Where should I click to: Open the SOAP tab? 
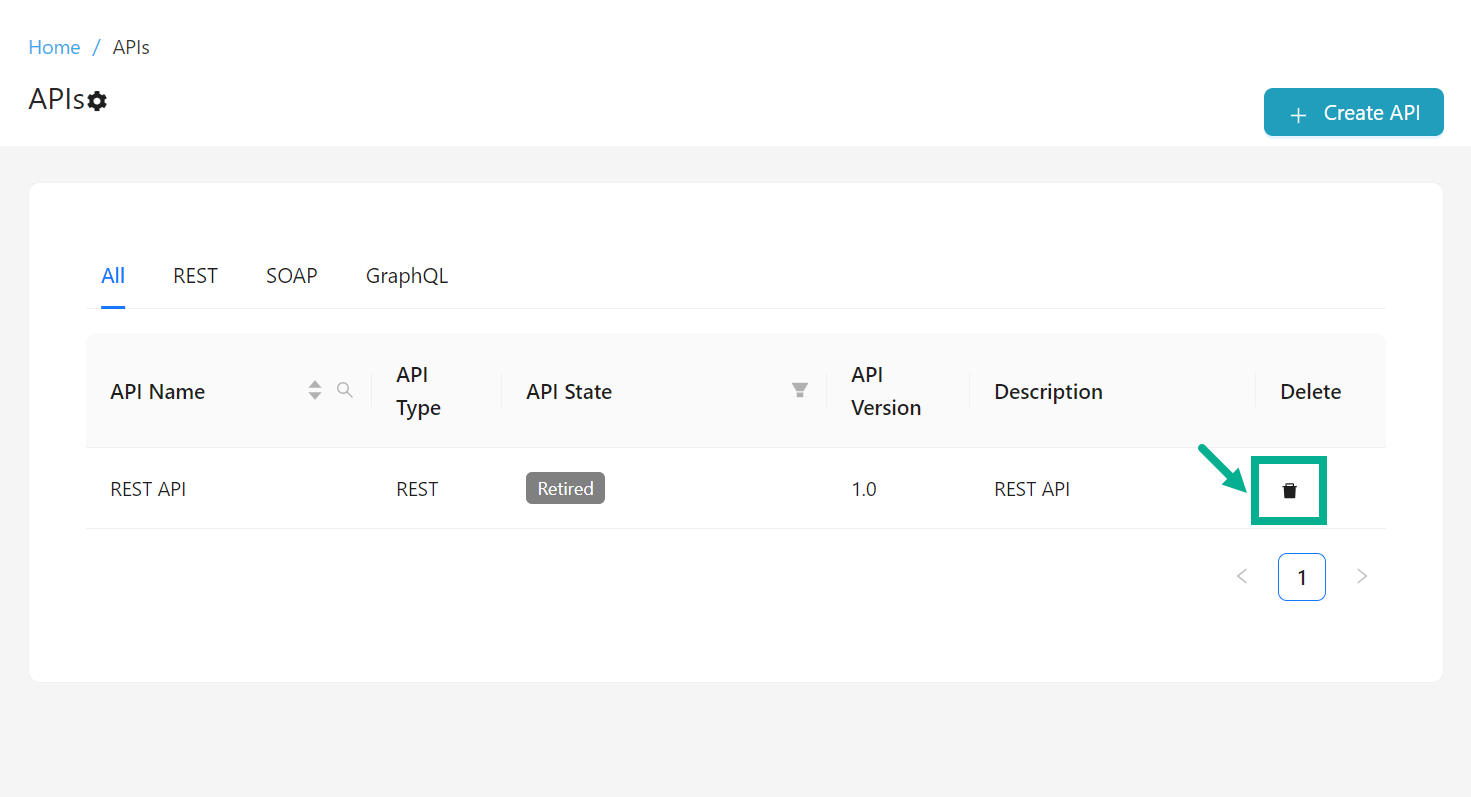point(291,276)
